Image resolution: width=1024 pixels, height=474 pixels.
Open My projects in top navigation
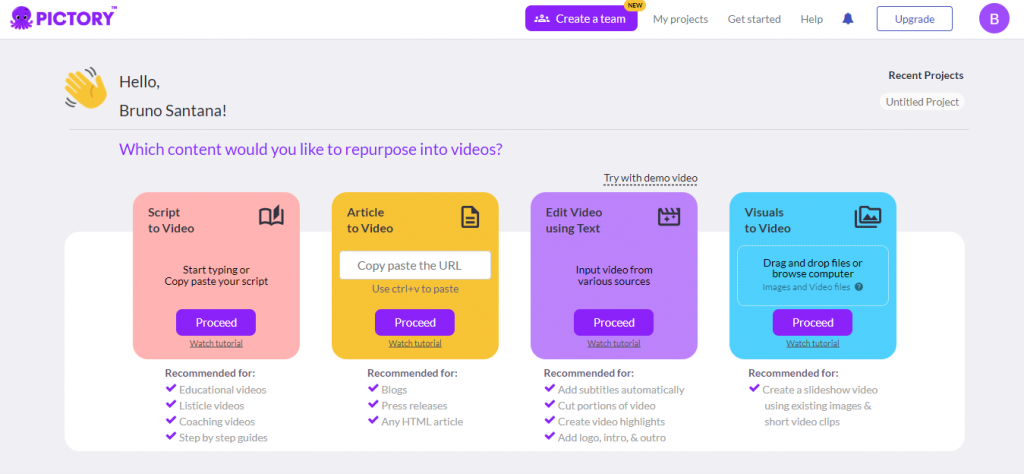point(680,19)
